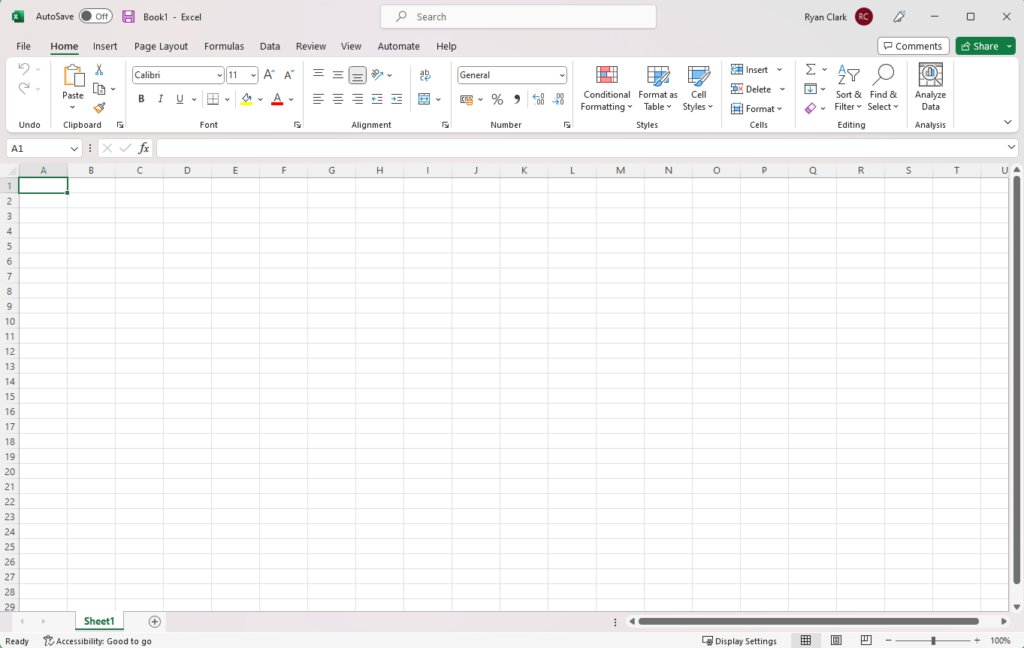Viewport: 1024px width, 648px height.
Task: Click the Accounting Number Format icon
Action: pyautogui.click(x=466, y=99)
